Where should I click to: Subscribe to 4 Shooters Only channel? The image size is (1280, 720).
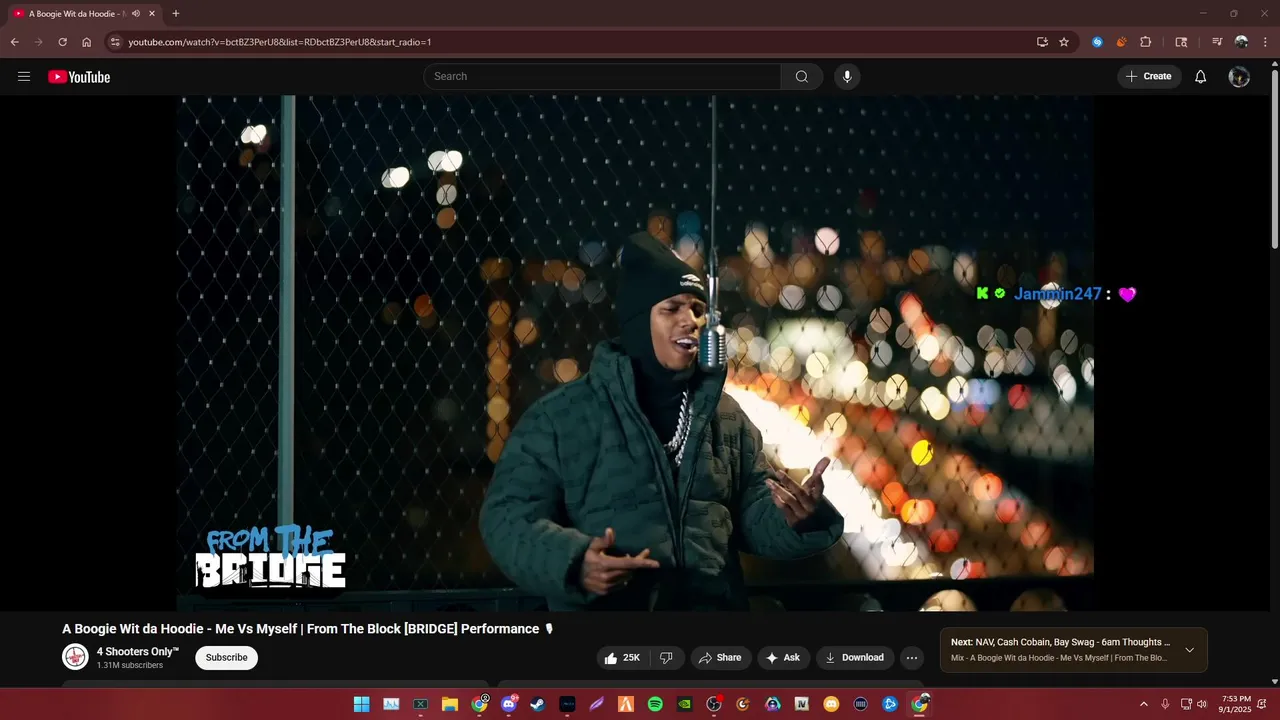point(227,658)
